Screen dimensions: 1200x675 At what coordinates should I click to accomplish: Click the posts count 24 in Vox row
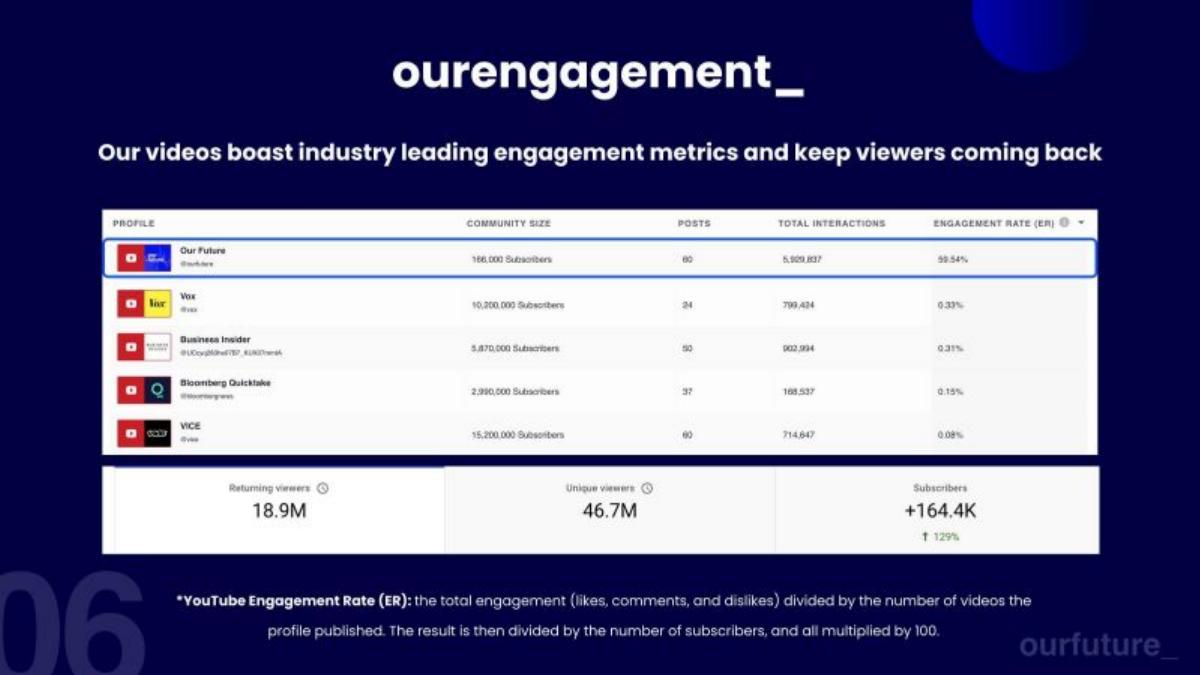tap(687, 305)
